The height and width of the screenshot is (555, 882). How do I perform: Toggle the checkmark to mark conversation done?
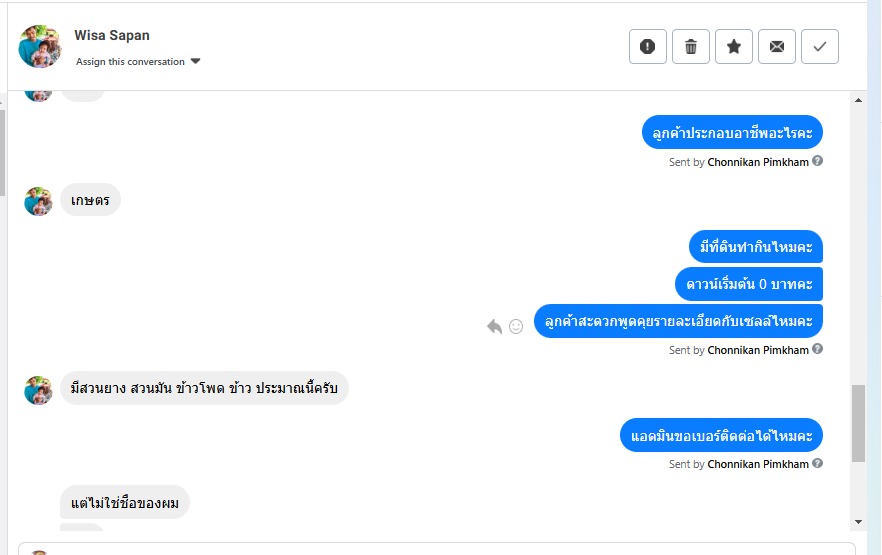tap(820, 47)
